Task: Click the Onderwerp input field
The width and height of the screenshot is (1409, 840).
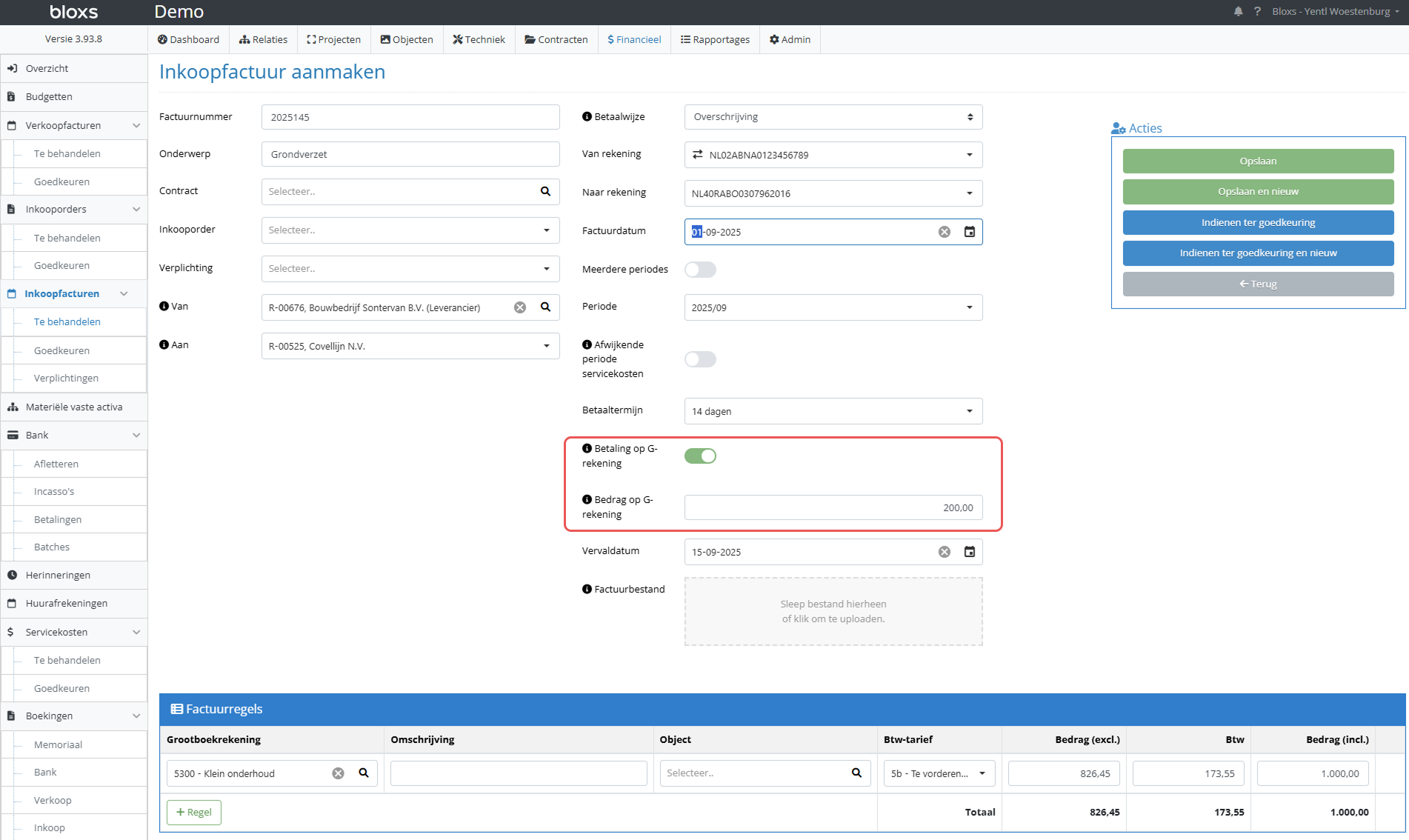Action: (x=410, y=154)
